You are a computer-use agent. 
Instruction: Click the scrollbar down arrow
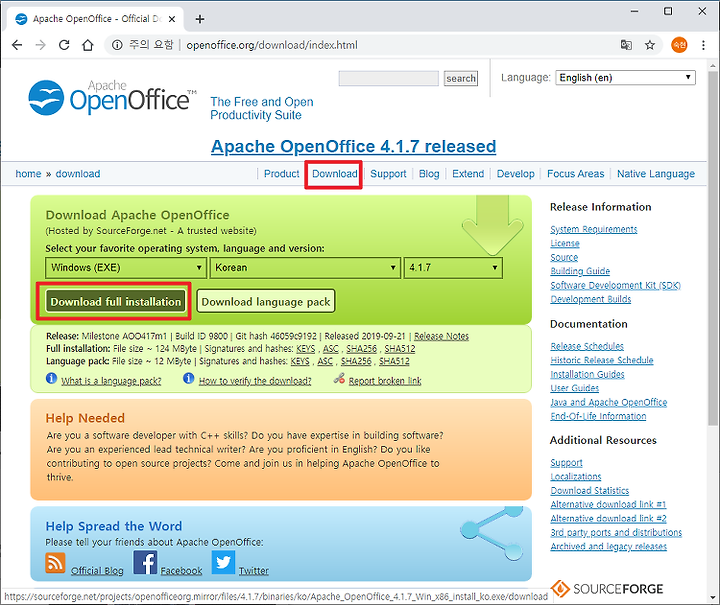pos(713,598)
